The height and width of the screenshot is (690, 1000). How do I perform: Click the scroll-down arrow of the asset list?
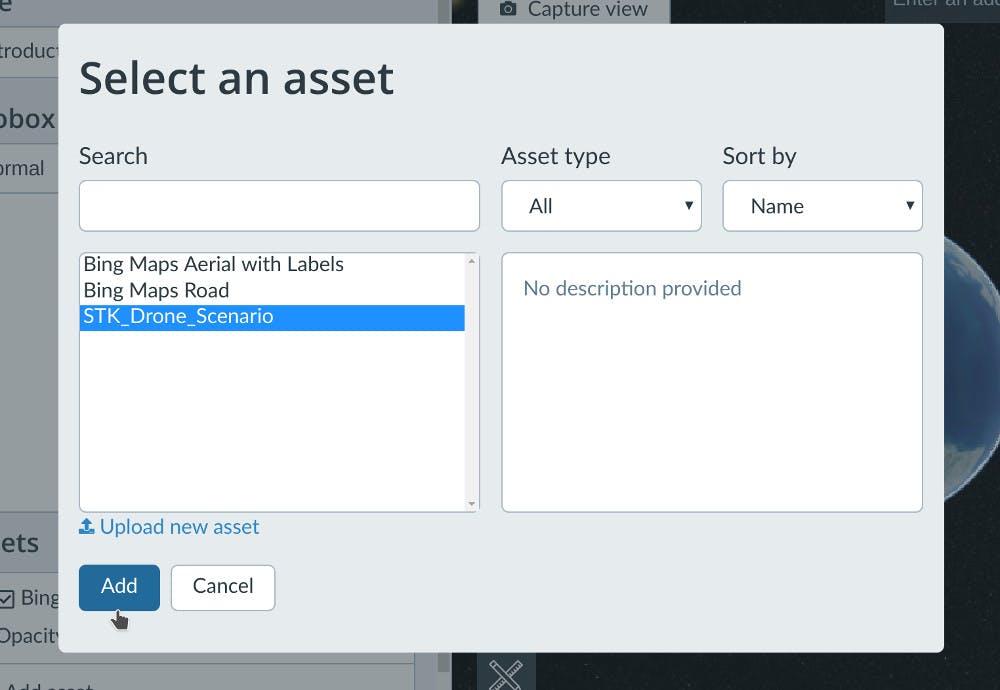469,503
